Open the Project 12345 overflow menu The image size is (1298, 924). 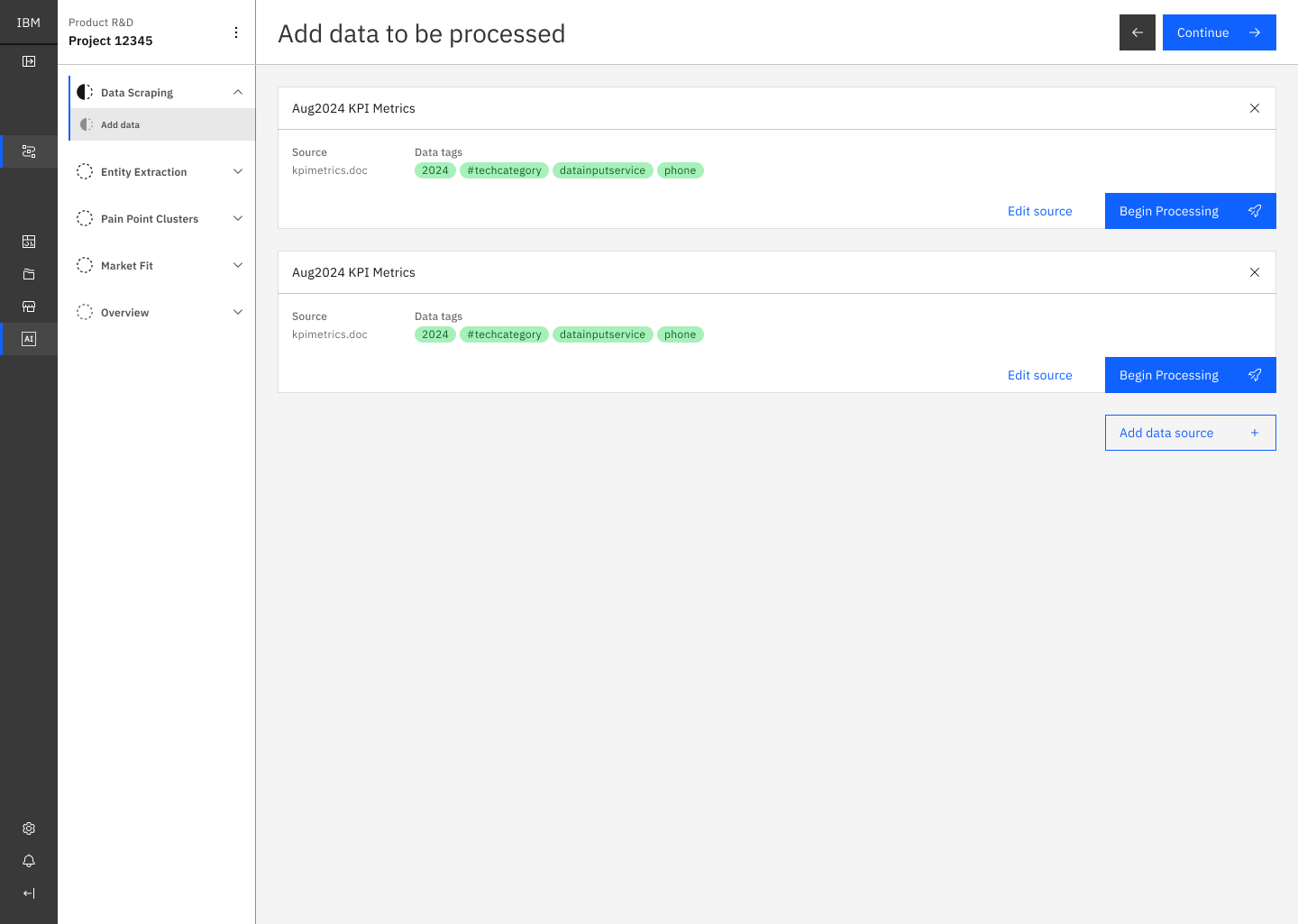click(x=236, y=32)
